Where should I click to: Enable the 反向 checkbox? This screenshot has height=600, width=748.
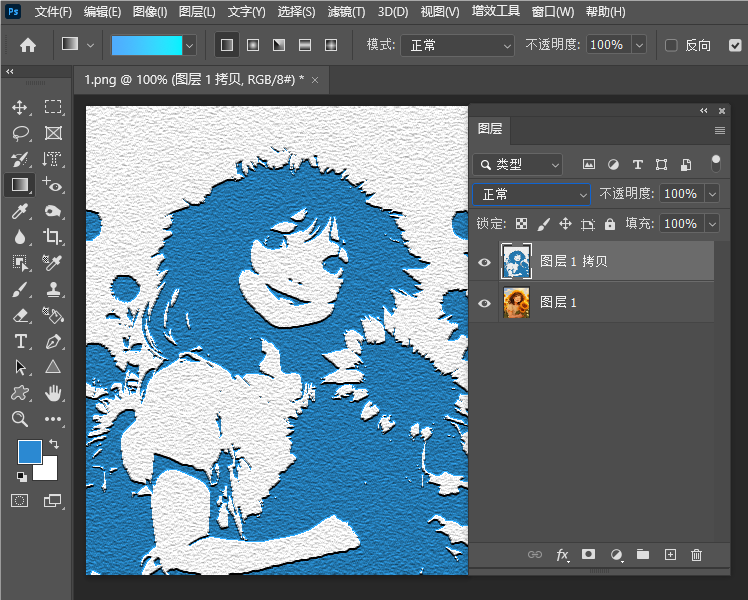pos(671,45)
